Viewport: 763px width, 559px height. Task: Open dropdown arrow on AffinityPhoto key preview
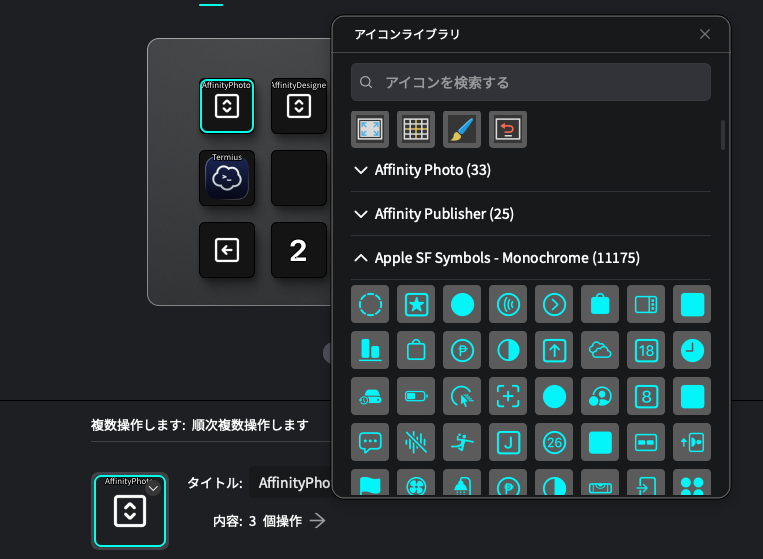[153, 488]
